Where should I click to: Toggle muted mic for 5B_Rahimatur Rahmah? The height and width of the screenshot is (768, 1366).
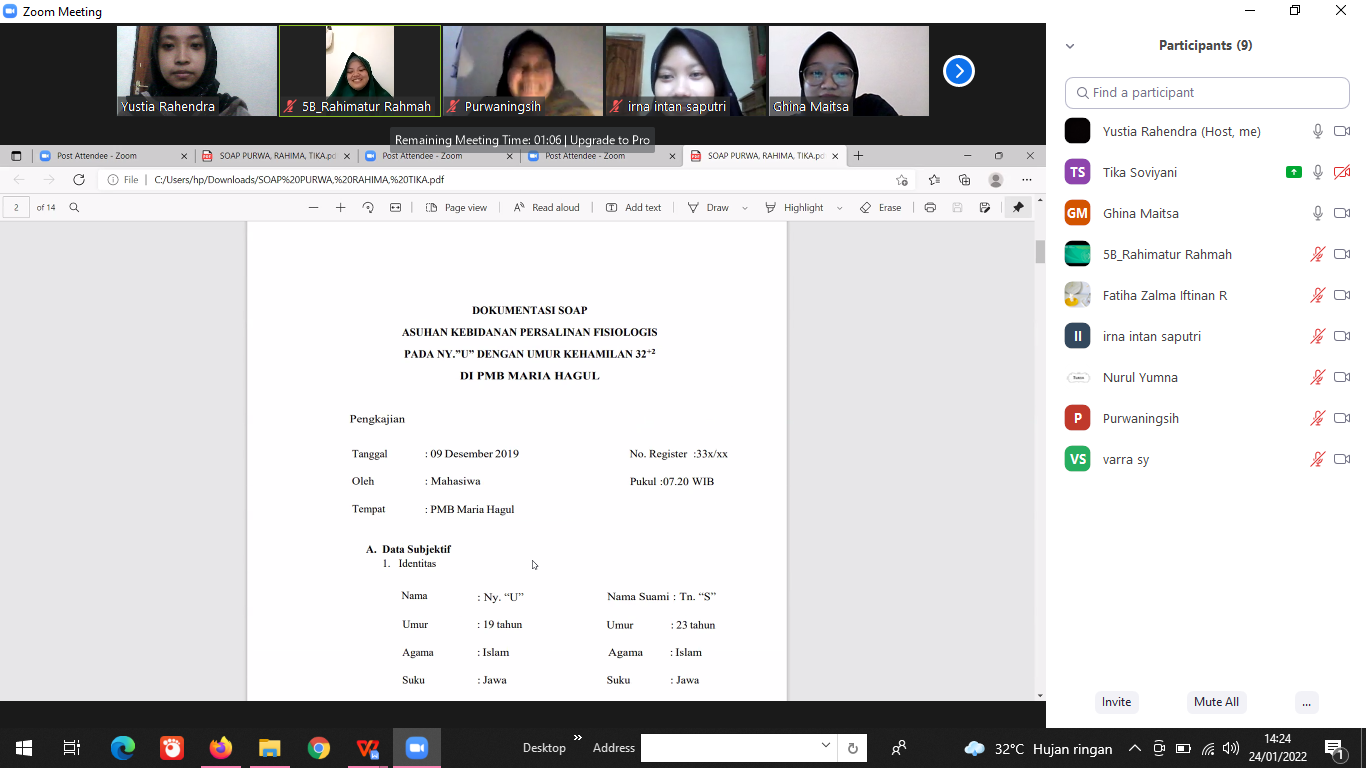point(1318,254)
